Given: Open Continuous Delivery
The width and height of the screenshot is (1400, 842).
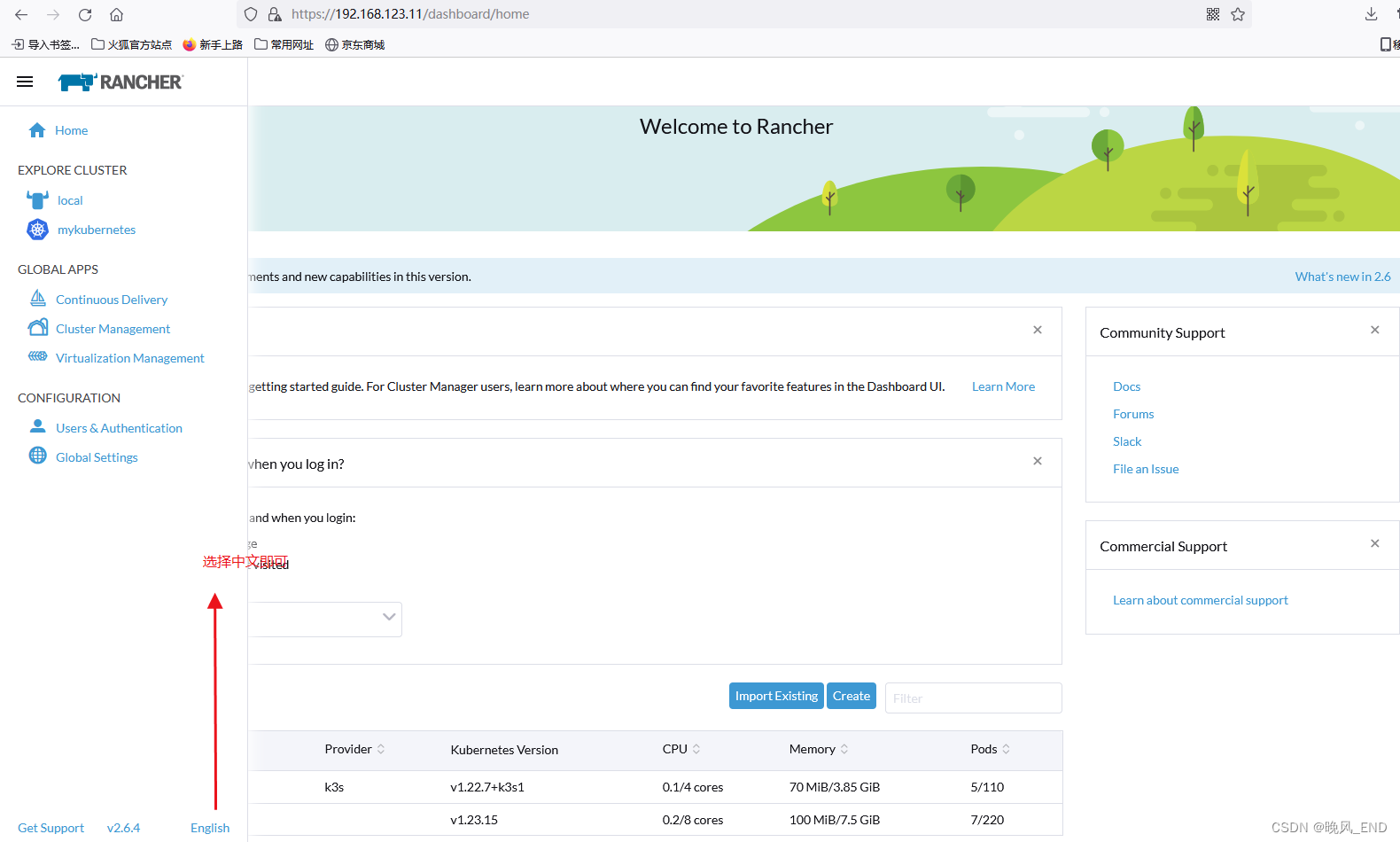Looking at the screenshot, I should [x=112, y=300].
